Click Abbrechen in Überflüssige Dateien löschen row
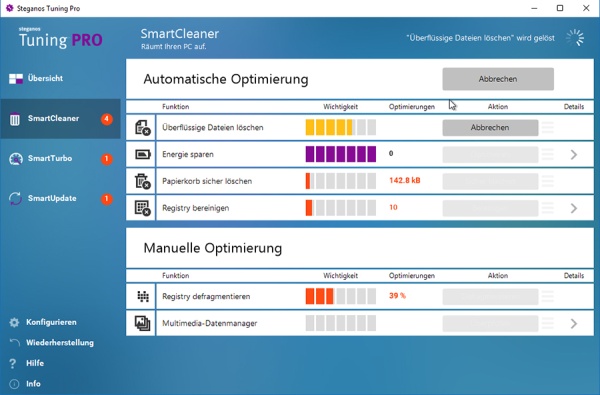 pos(490,127)
